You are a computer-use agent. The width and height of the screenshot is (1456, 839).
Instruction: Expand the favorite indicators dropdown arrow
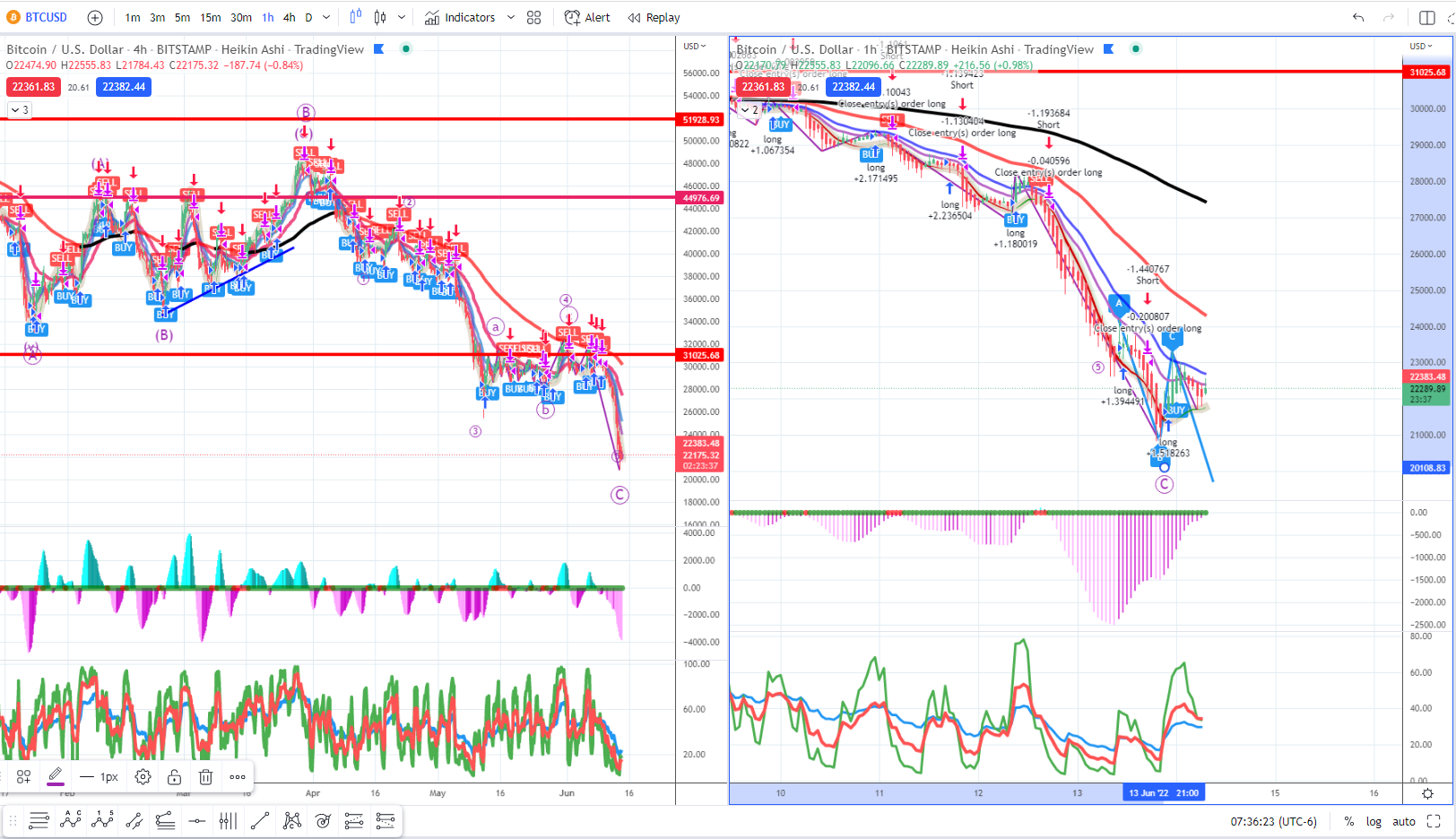pyautogui.click(x=511, y=17)
